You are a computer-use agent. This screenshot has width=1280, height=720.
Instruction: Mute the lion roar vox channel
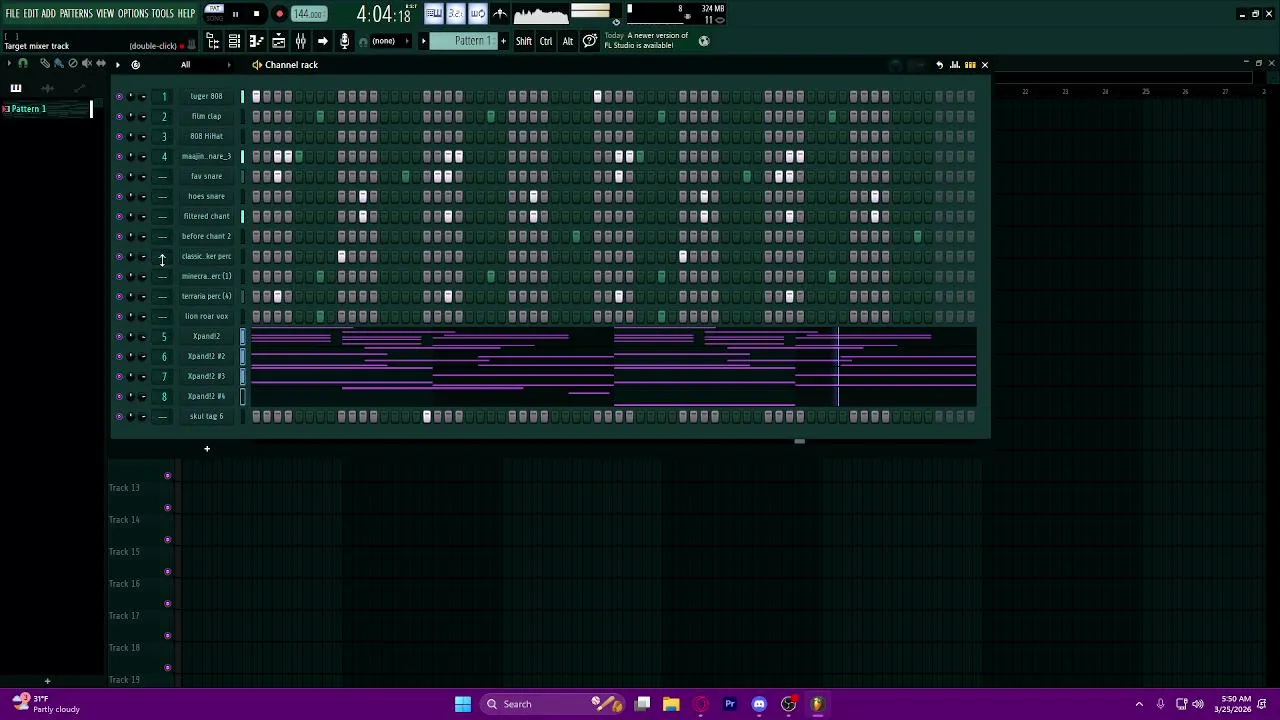point(119,316)
